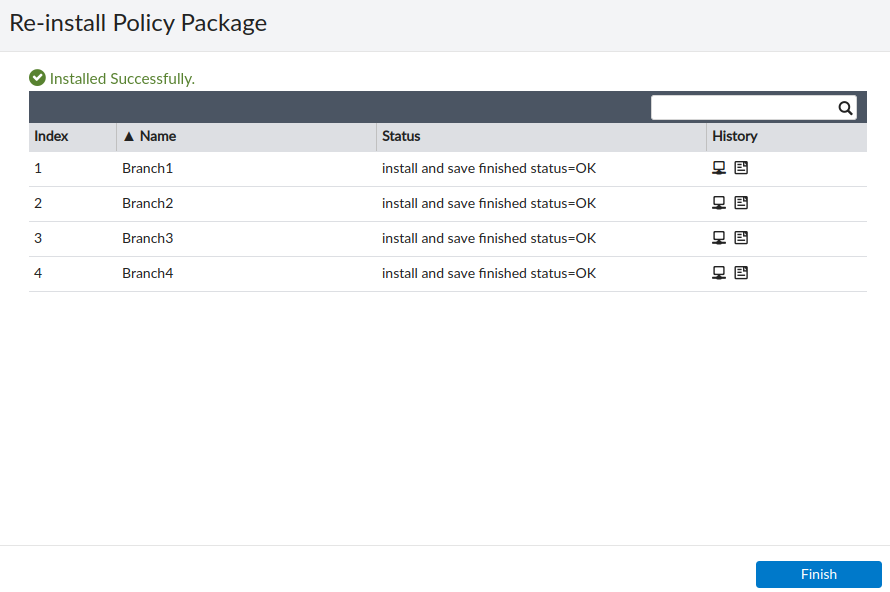
Task: Click the green success checkmark icon
Action: (x=37, y=78)
